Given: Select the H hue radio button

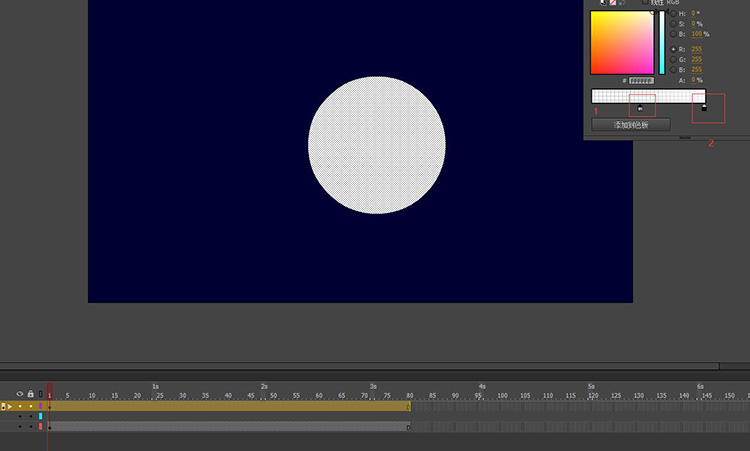Looking at the screenshot, I should [673, 13].
